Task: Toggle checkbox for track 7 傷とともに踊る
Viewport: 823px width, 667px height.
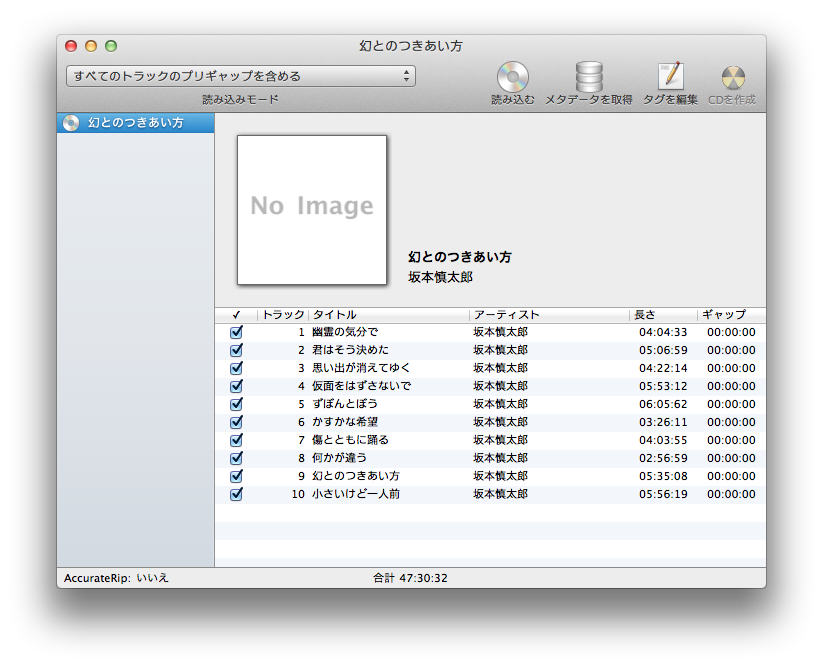Action: 236,440
